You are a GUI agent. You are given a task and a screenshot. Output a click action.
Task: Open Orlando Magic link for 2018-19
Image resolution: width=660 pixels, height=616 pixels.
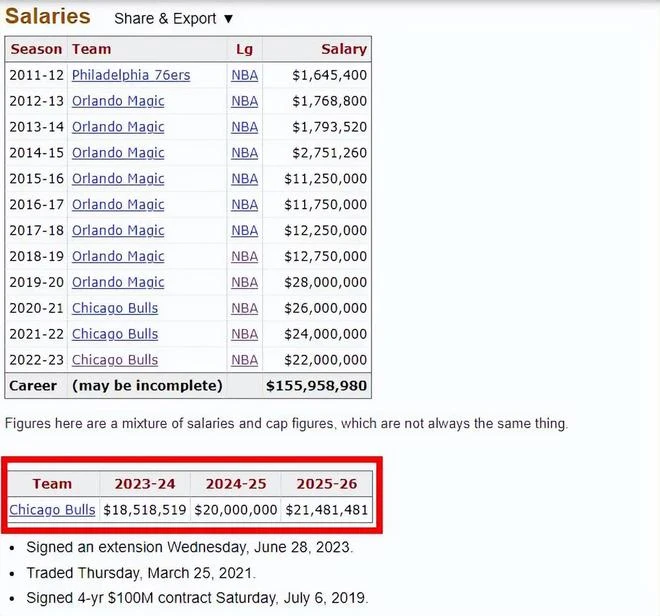pos(118,256)
